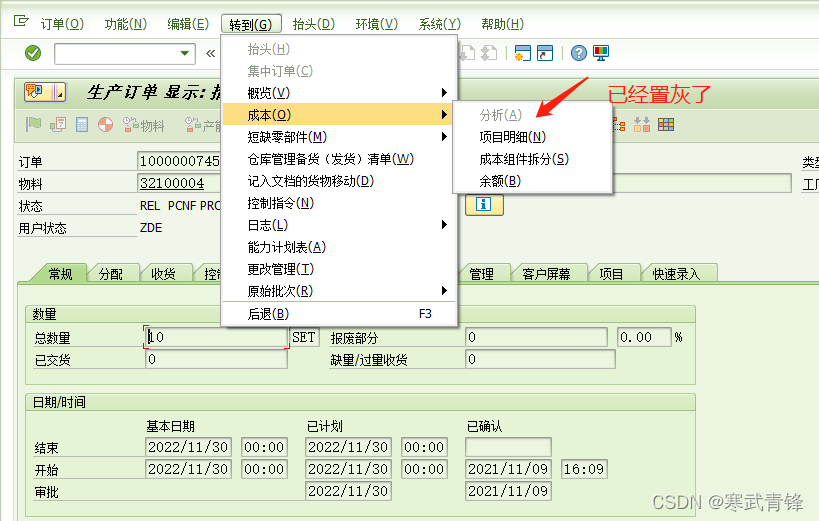819x521 pixels.
Task: Click the 审批 planned date field
Action: click(348, 491)
